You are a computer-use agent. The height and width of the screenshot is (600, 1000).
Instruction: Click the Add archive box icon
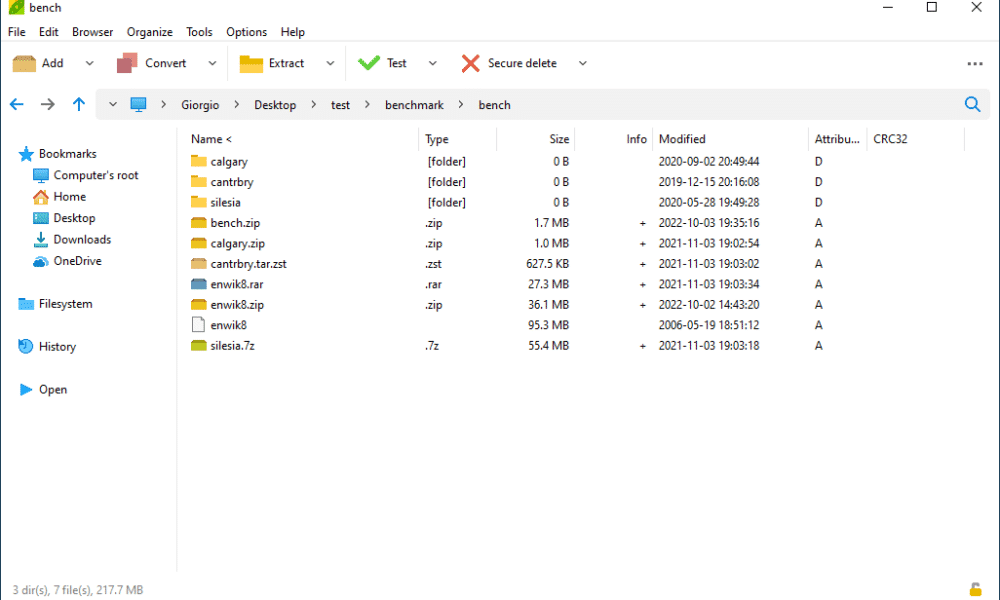point(24,63)
